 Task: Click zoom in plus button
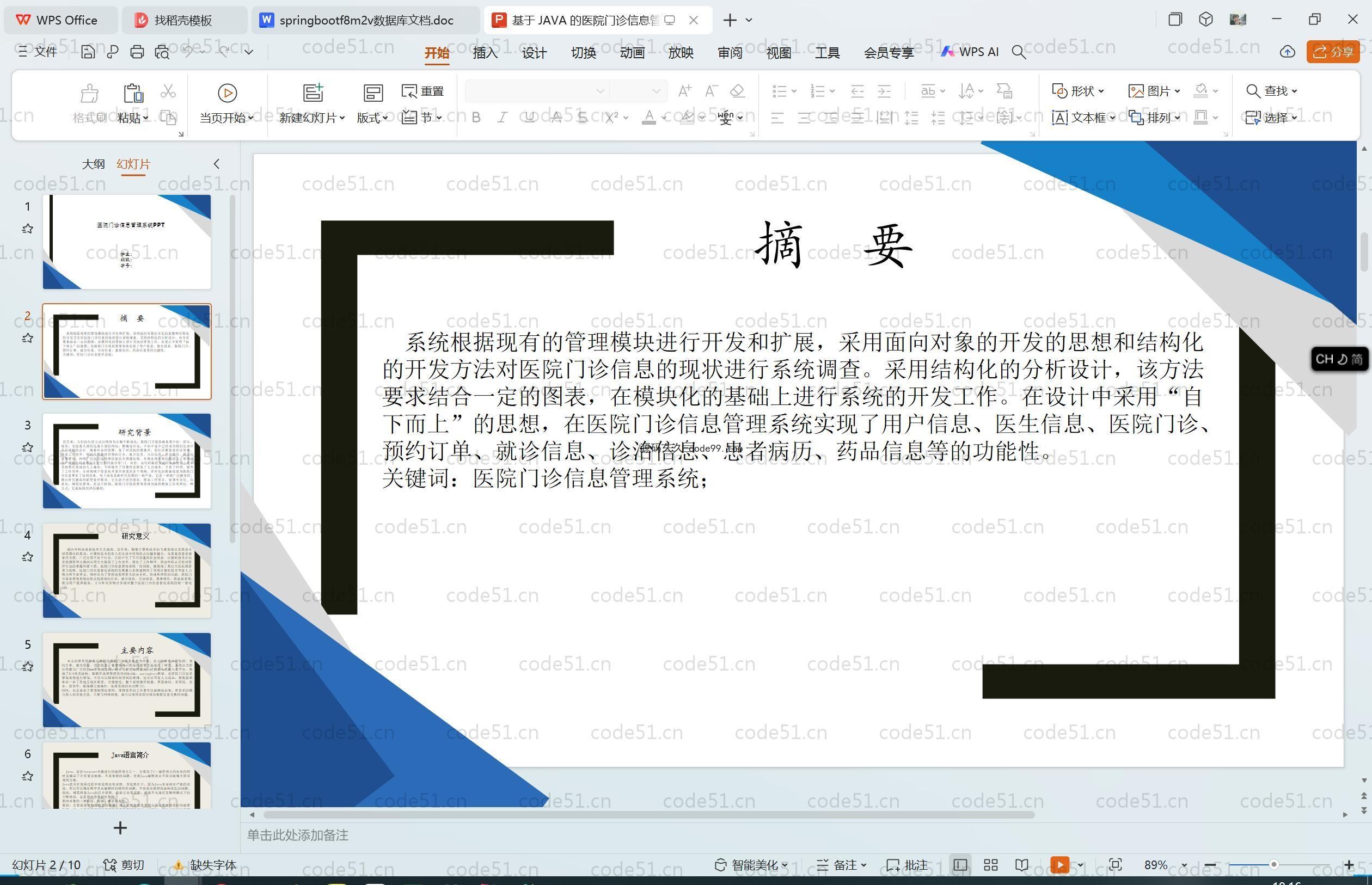(x=1349, y=865)
